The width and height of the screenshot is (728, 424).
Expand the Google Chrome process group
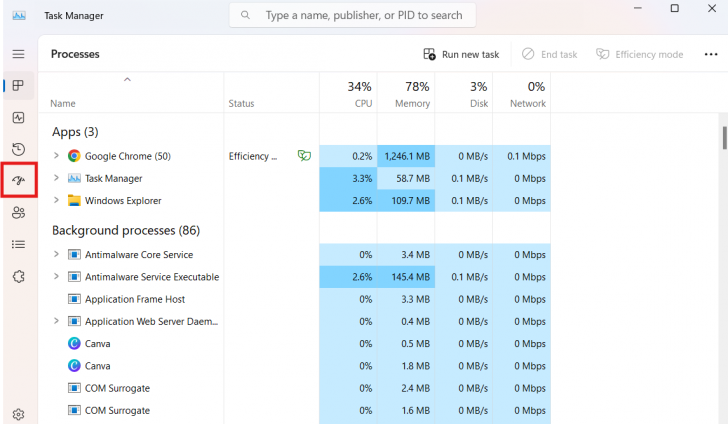56,156
